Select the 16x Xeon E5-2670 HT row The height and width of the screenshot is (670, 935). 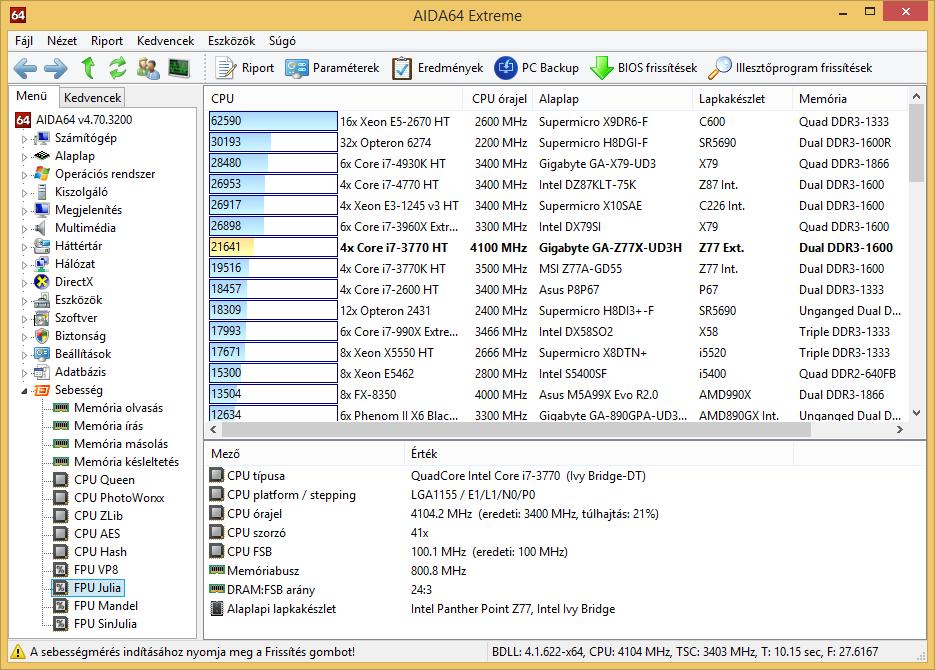(x=558, y=122)
